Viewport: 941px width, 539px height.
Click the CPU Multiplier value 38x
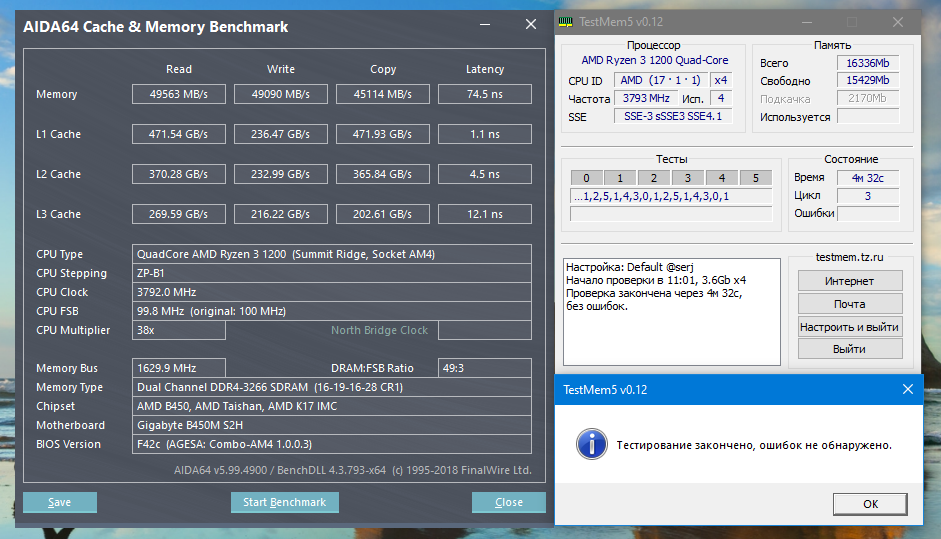(x=179, y=330)
